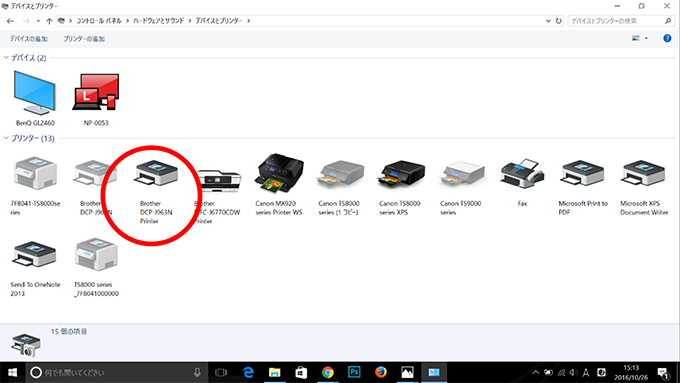Open Google Chrome from the taskbar
The height and width of the screenshot is (383, 680).
(327, 372)
